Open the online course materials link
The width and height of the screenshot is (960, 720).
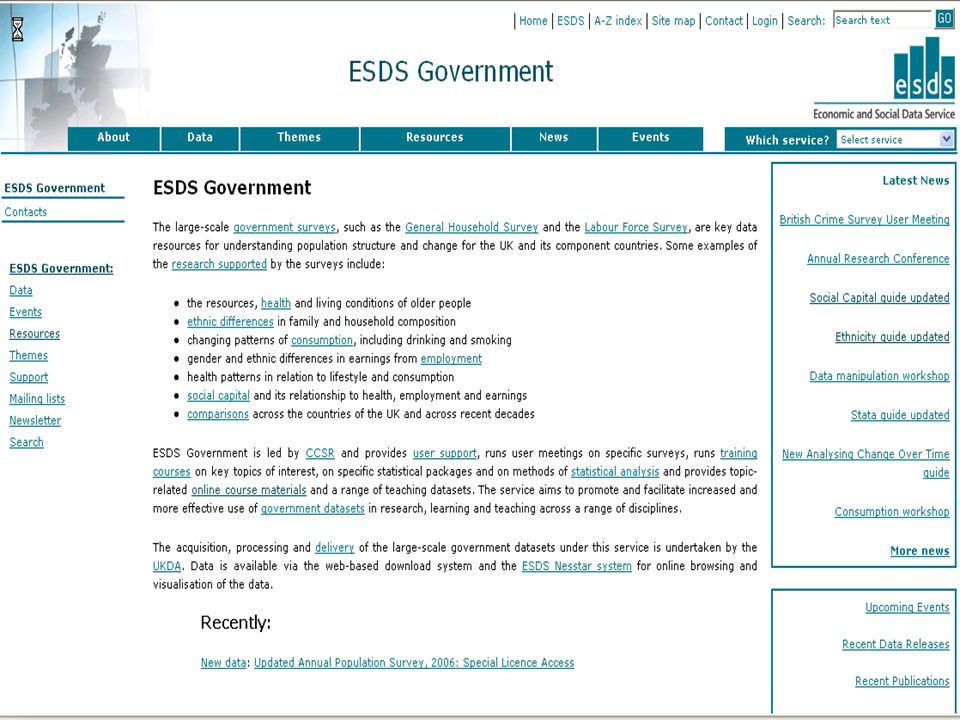pyautogui.click(x=249, y=490)
